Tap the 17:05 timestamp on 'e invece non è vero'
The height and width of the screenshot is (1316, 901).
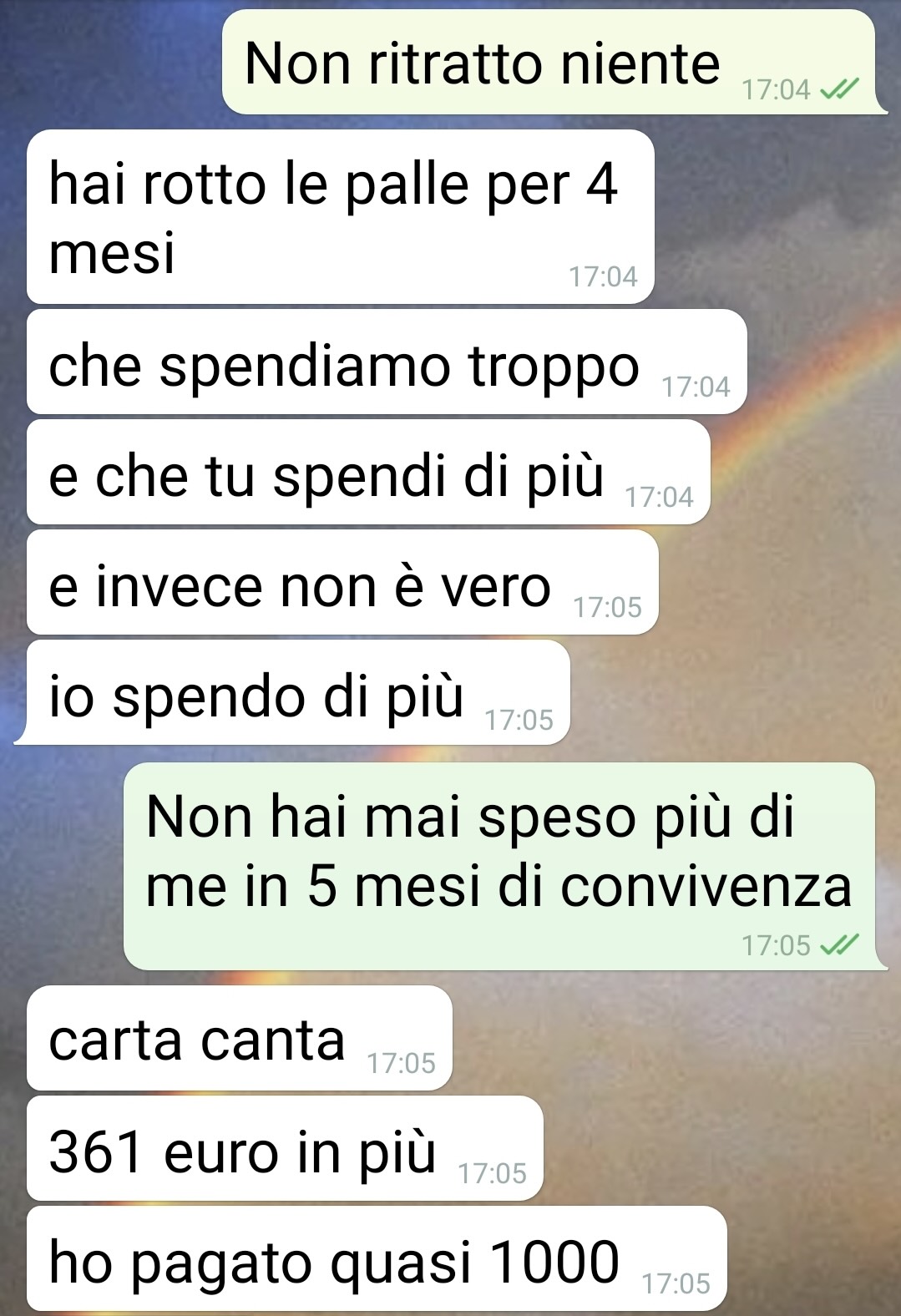click(608, 607)
